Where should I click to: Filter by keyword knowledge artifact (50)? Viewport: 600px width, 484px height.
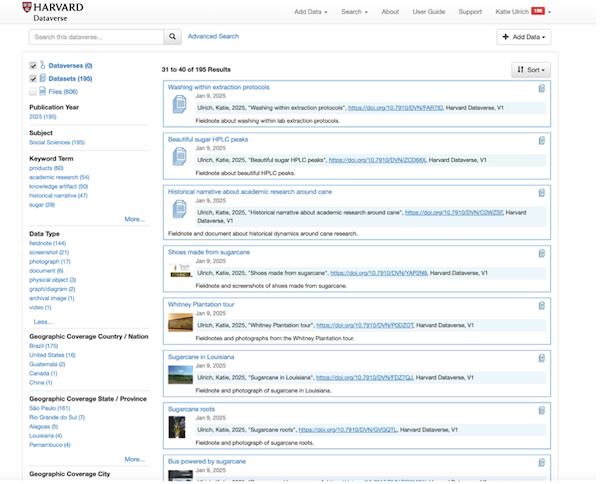59,186
